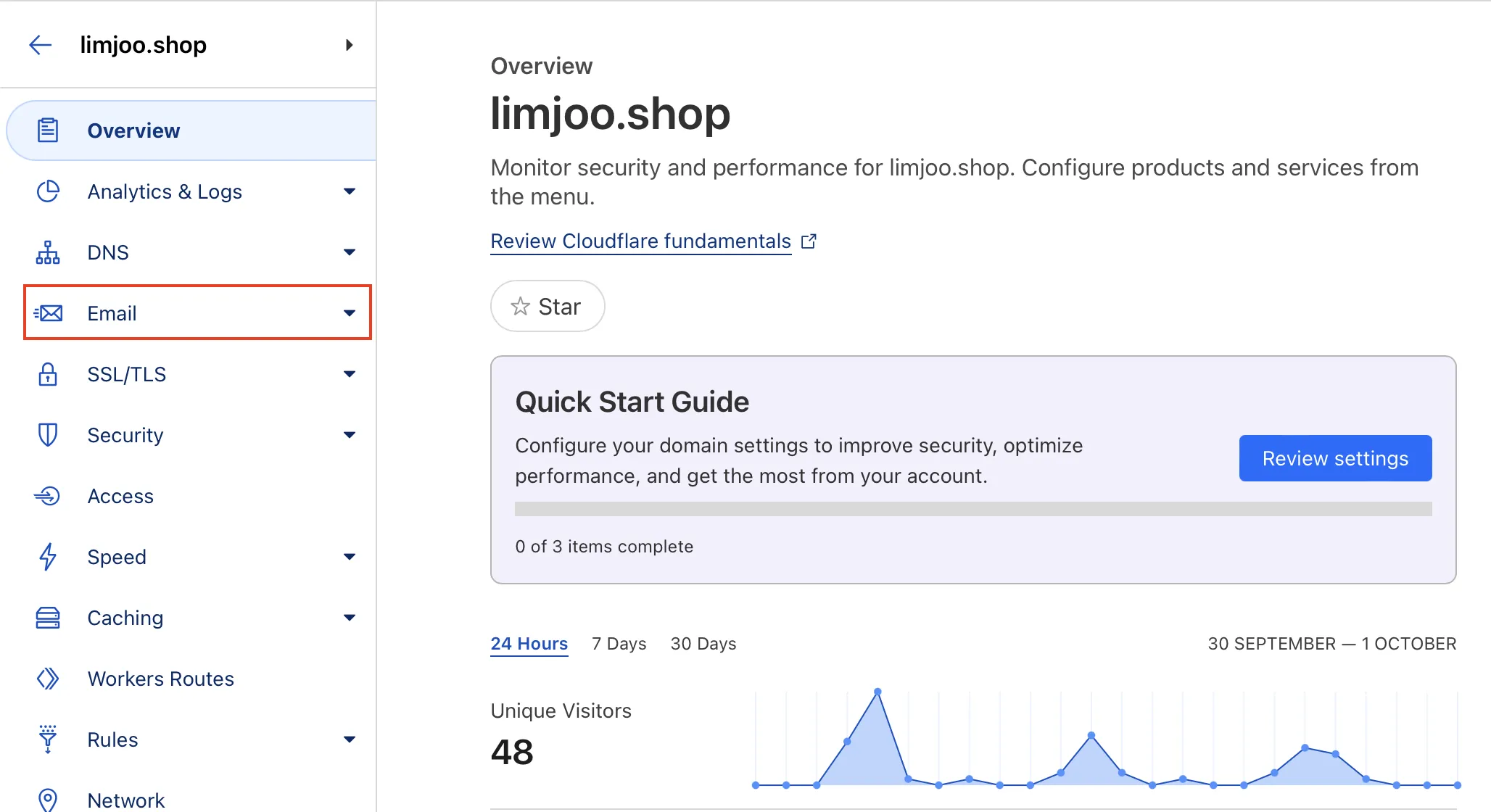
Task: Click the Review settings button
Action: pyautogui.click(x=1335, y=458)
